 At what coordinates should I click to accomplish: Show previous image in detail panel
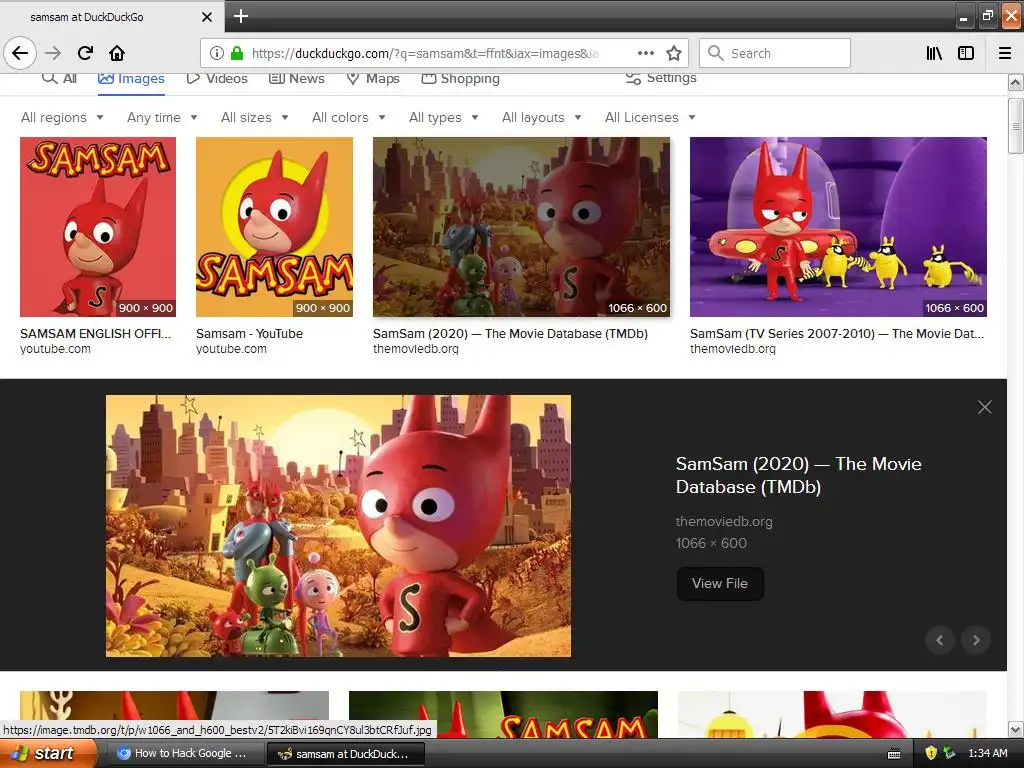coord(940,640)
